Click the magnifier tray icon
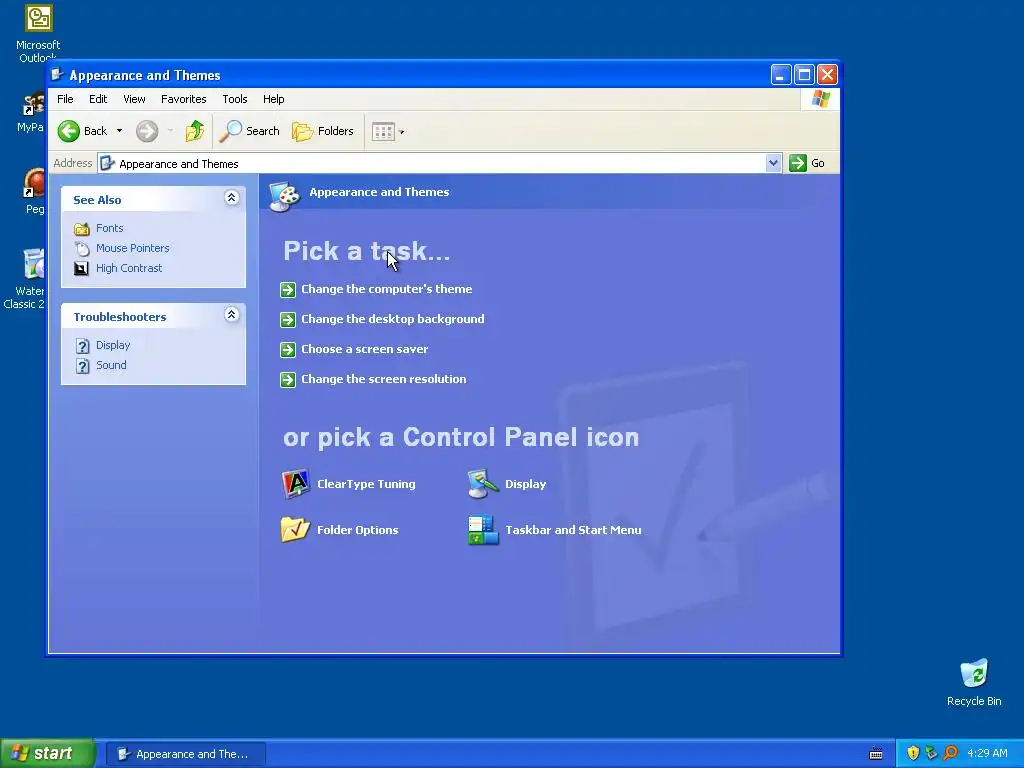Viewport: 1024px width, 768px height. (x=950, y=754)
